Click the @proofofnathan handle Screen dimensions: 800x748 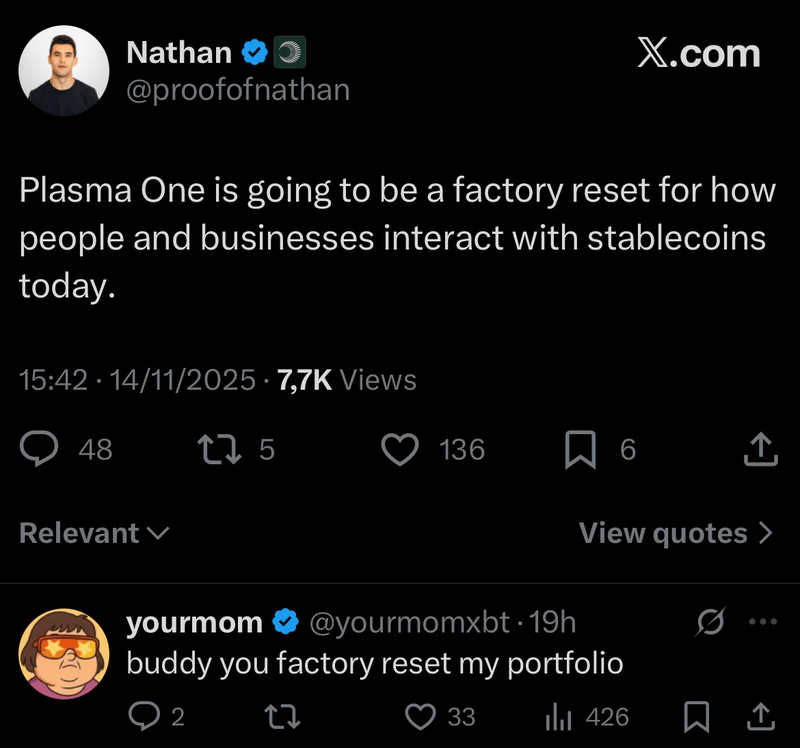(238, 90)
